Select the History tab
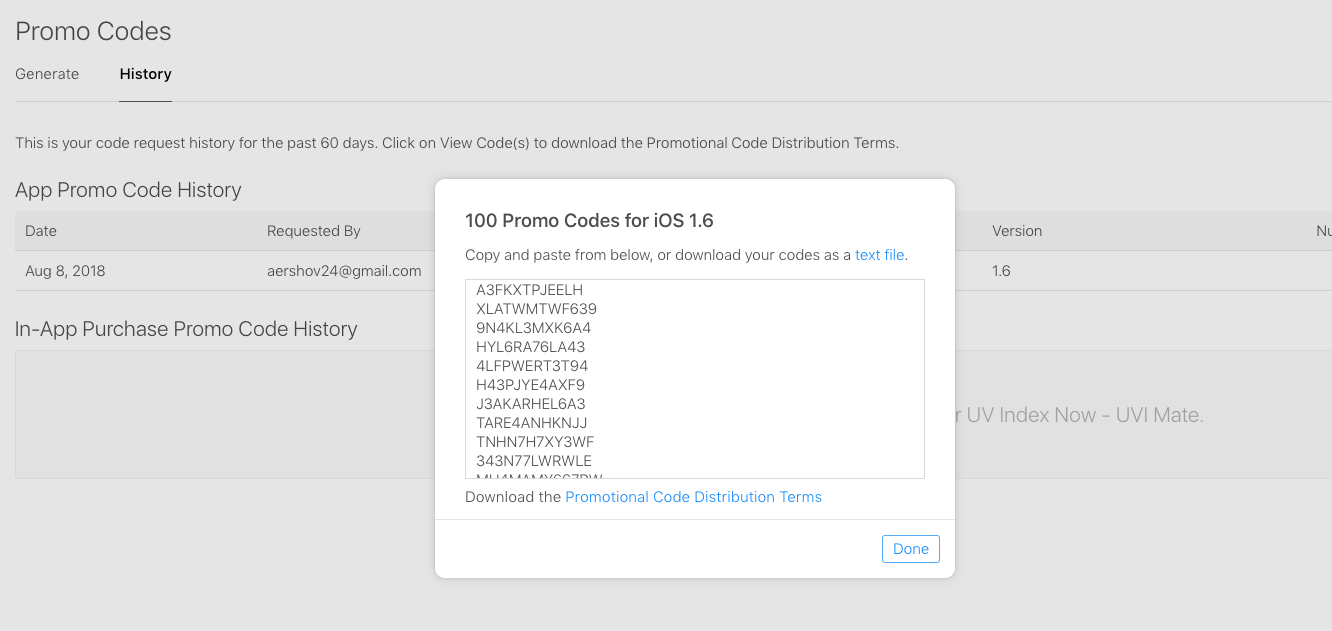 click(x=145, y=74)
